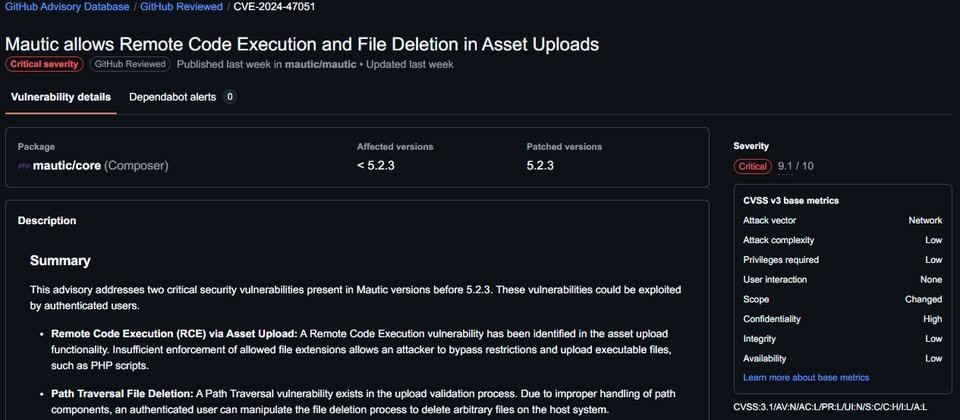Click the CVSS:3.1 vector string

830,407
